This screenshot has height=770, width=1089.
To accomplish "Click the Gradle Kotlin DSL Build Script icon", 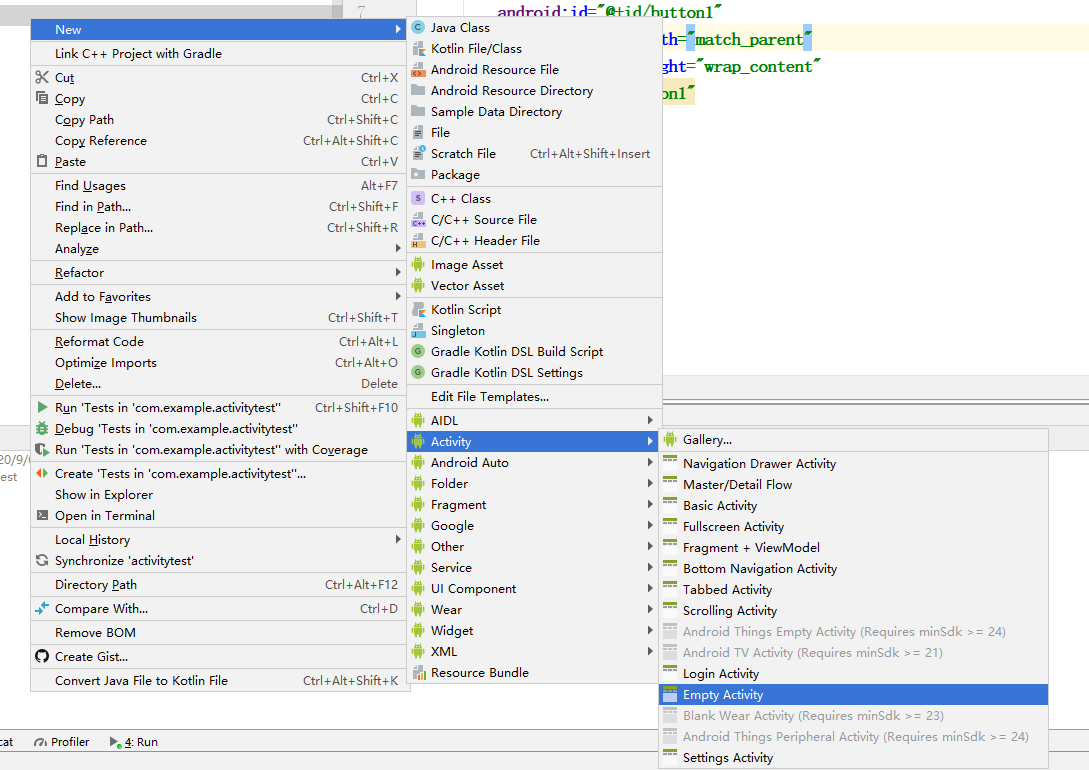I will tap(418, 352).
